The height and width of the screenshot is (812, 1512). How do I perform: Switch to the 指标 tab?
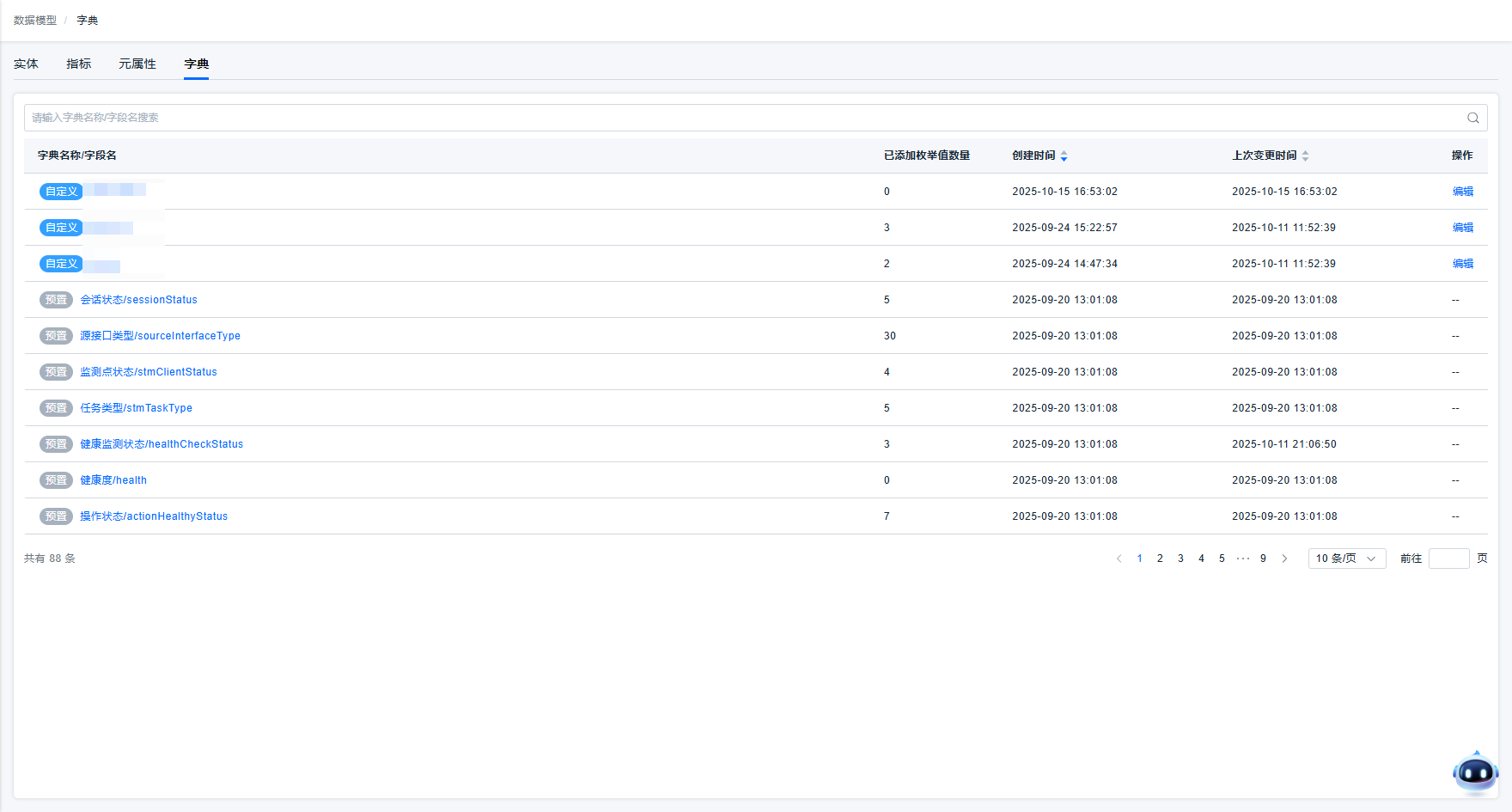tap(78, 64)
